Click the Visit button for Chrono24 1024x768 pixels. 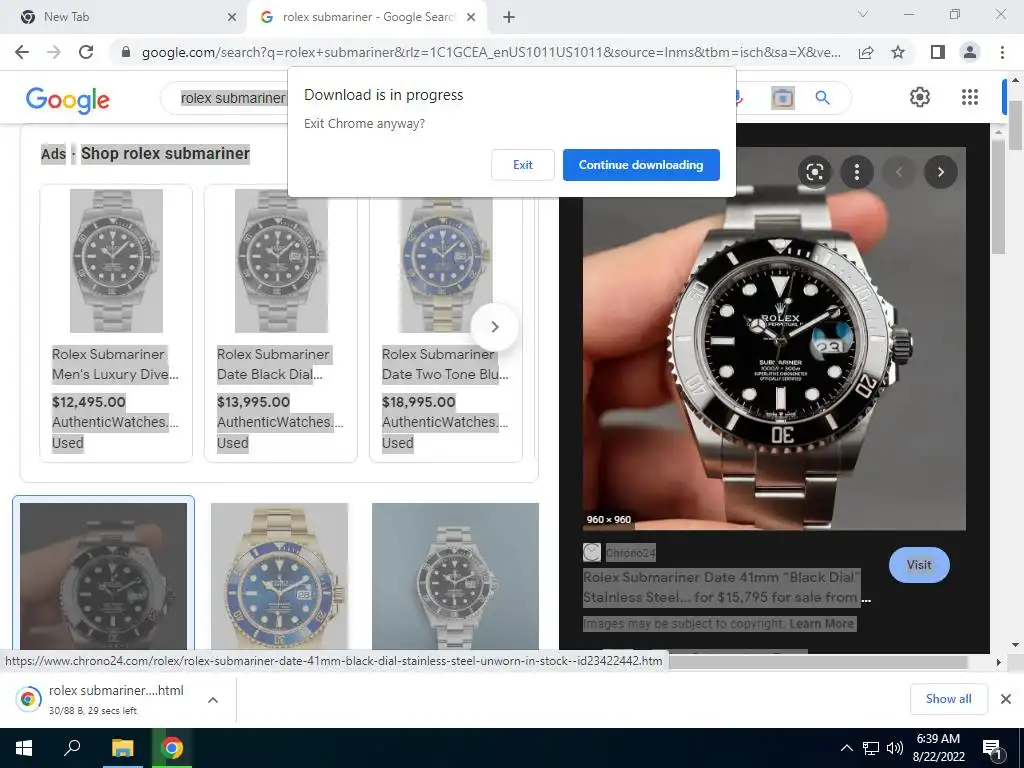[919, 565]
